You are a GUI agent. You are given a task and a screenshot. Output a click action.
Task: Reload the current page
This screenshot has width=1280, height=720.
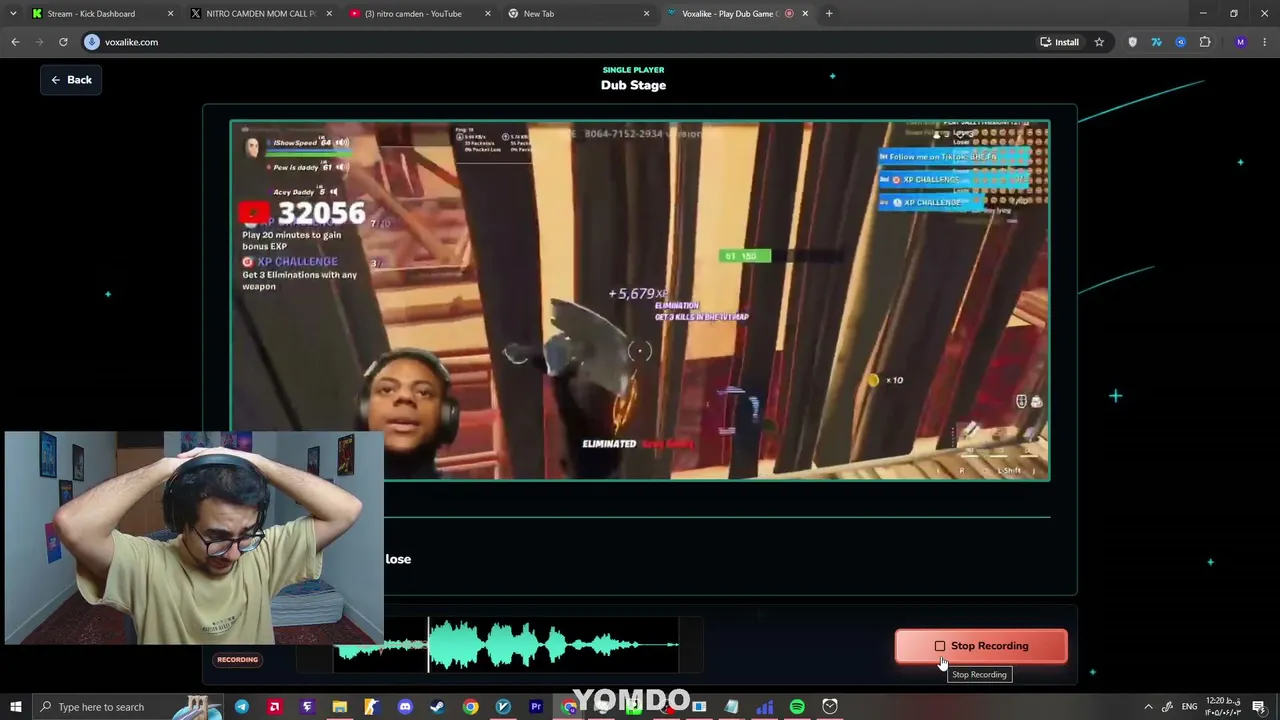coord(63,42)
